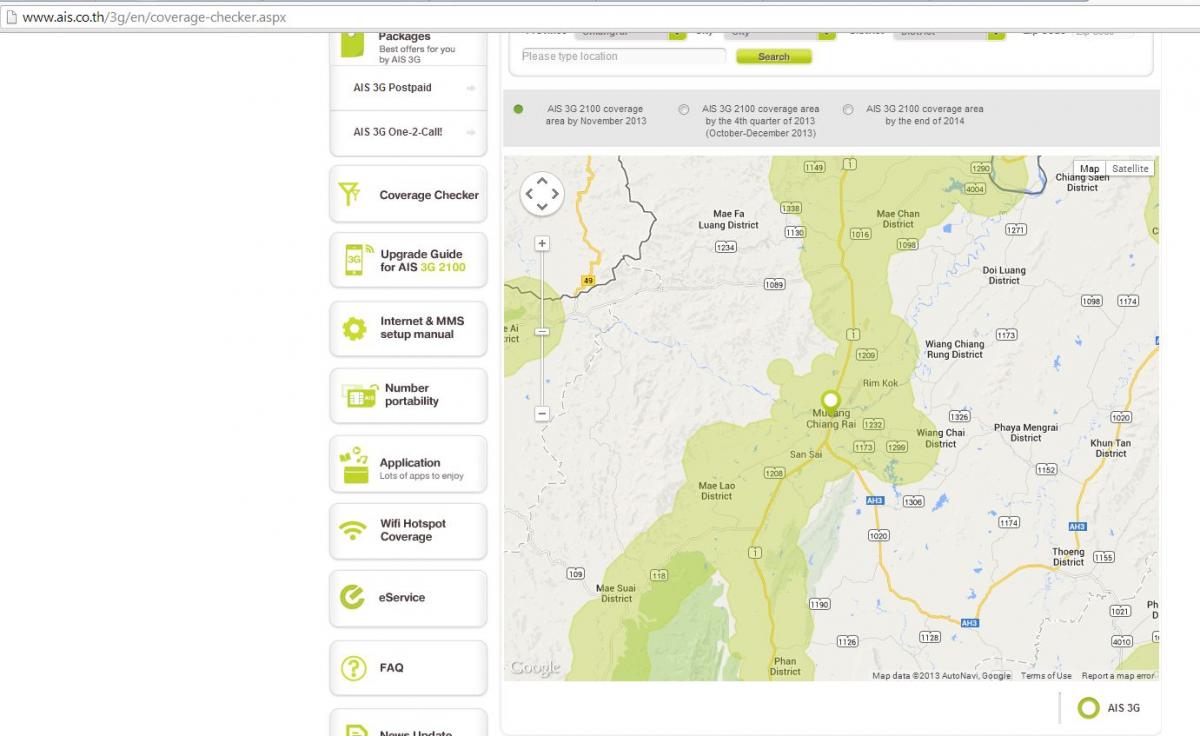Click the browser address bar URL
The height and width of the screenshot is (736, 1200).
click(x=154, y=17)
